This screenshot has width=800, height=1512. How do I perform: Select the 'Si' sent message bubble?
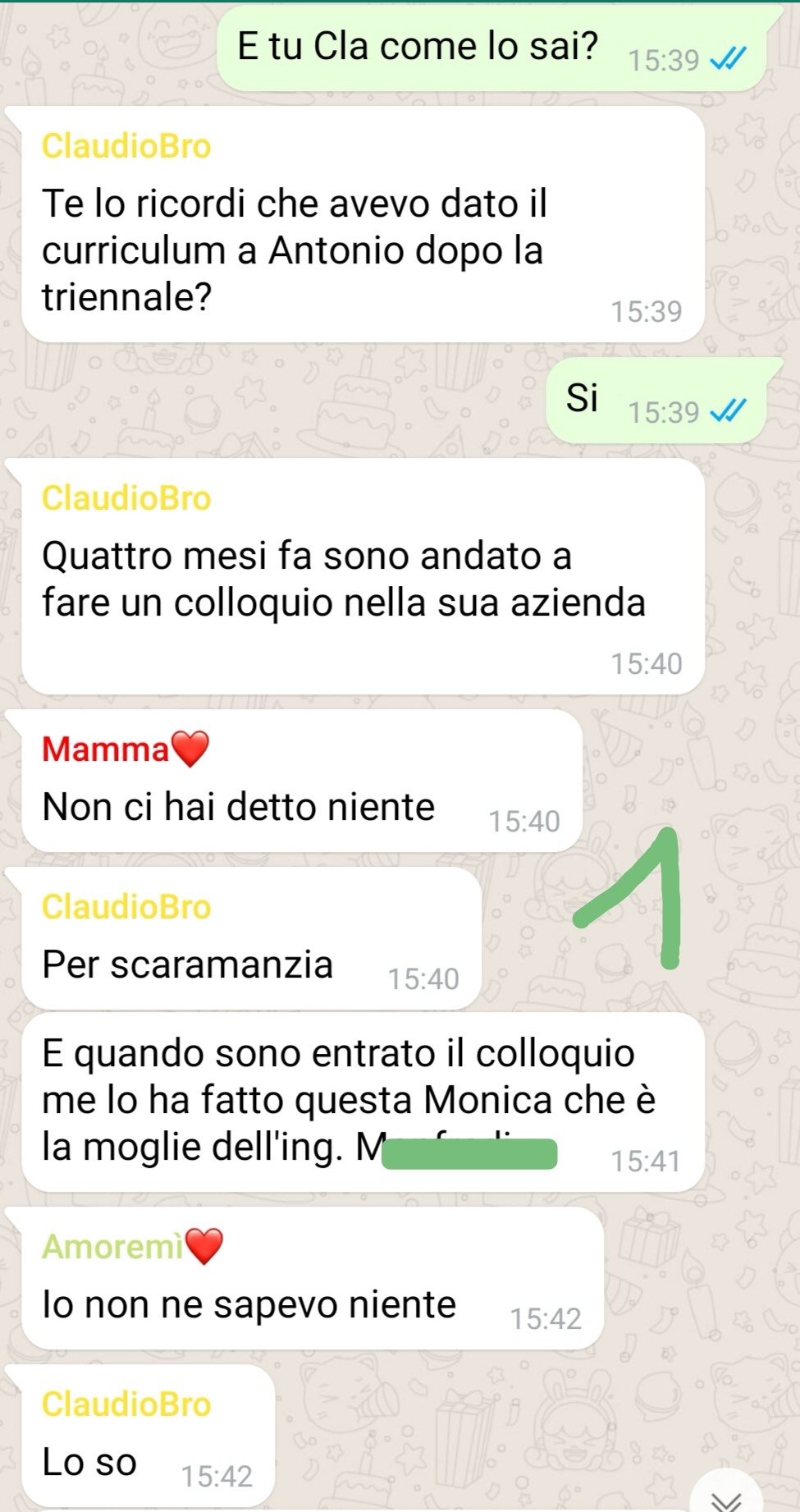656,401
